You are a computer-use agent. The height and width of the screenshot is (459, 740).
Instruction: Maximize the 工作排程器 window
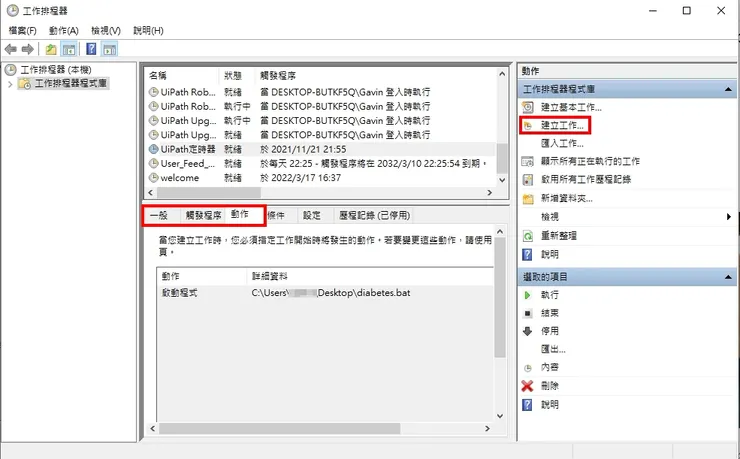pos(687,10)
